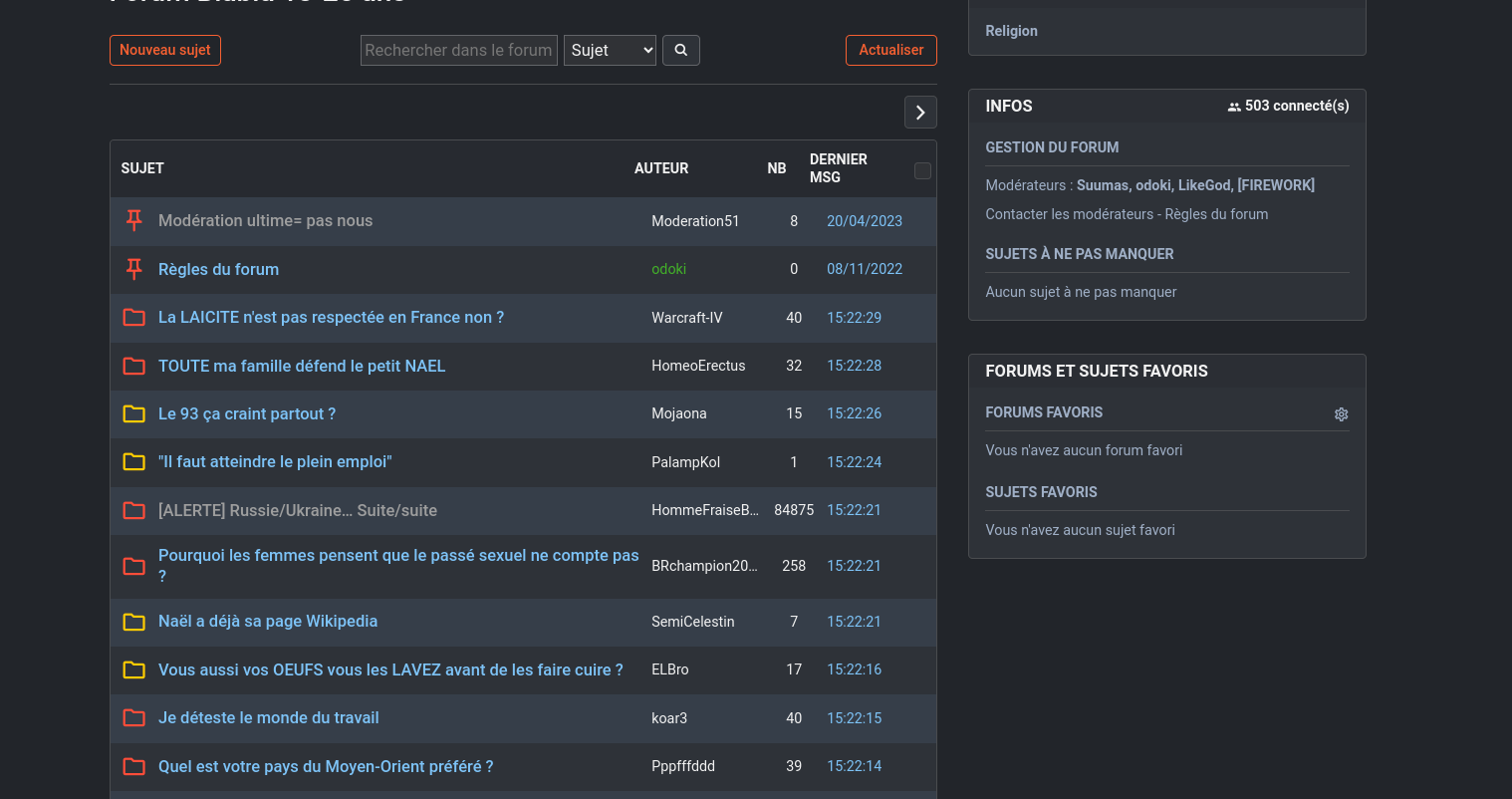Focus the Rechercher dans le forum field

click(x=458, y=50)
